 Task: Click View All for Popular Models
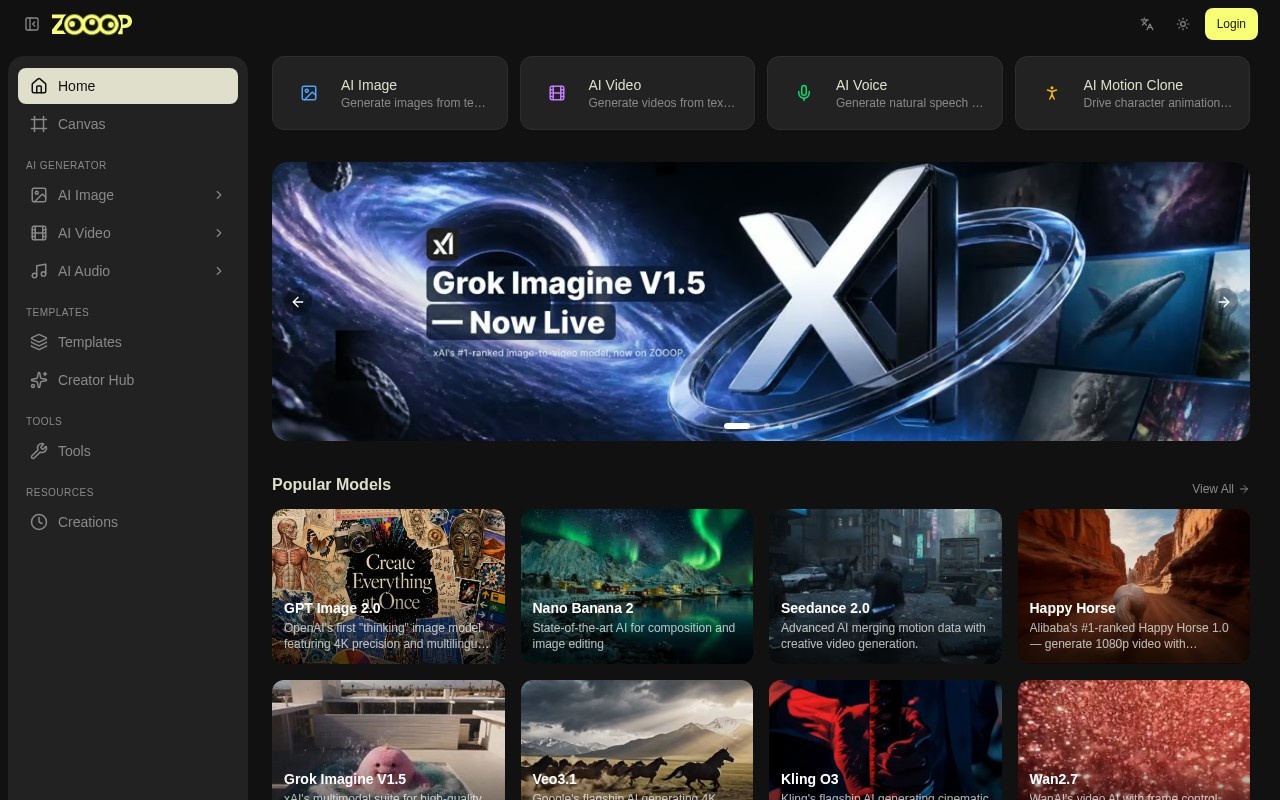click(x=1220, y=489)
